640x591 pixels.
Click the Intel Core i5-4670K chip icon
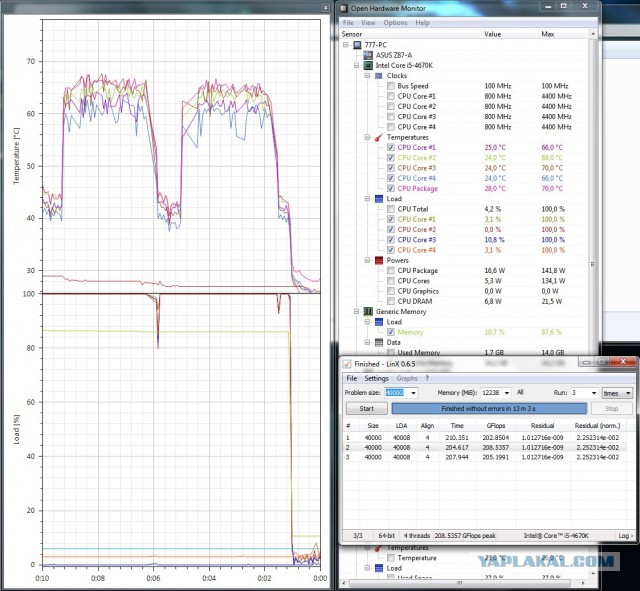point(368,65)
